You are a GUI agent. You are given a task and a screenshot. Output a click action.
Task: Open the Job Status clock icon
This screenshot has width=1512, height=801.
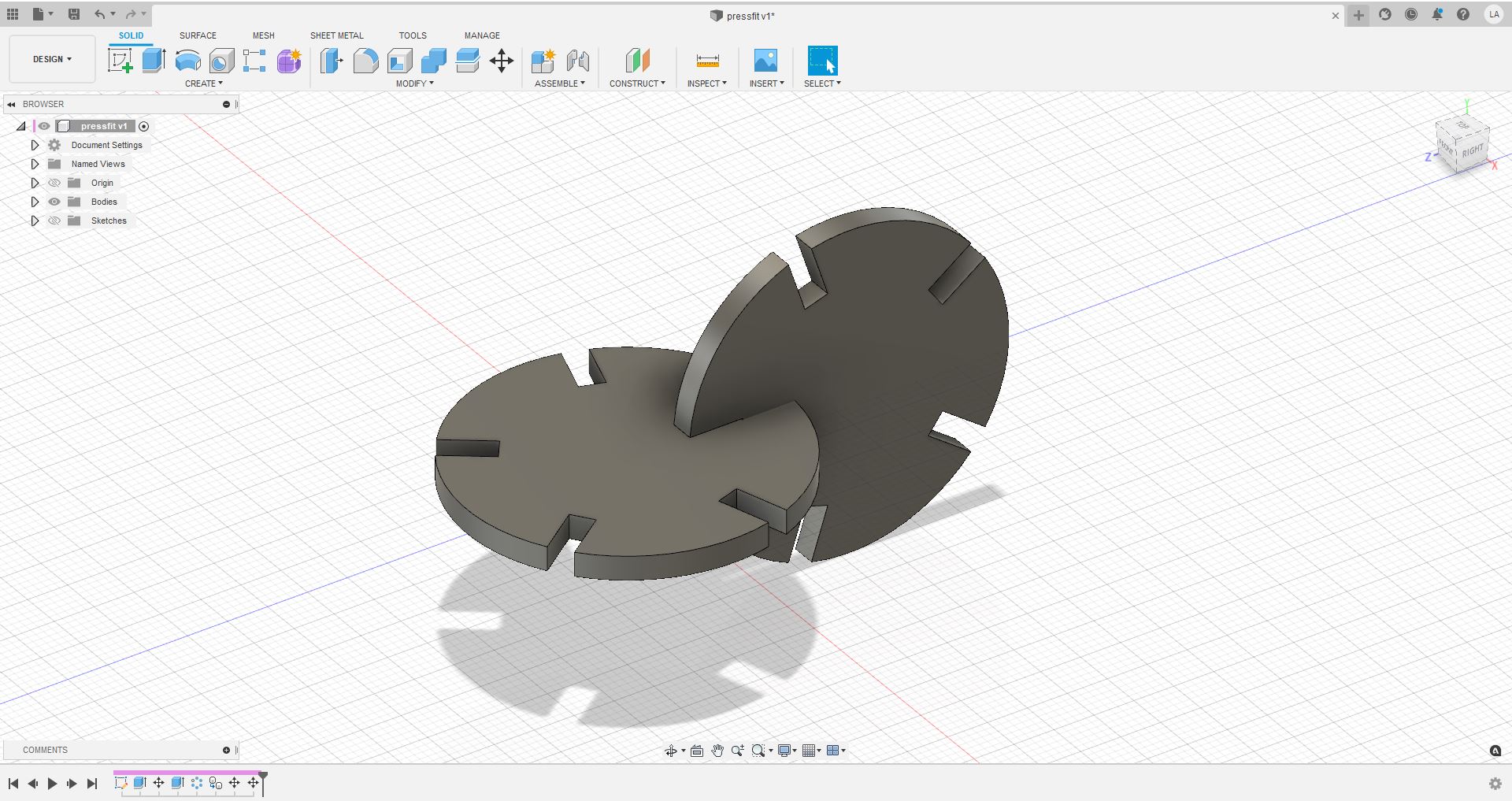tap(1411, 14)
